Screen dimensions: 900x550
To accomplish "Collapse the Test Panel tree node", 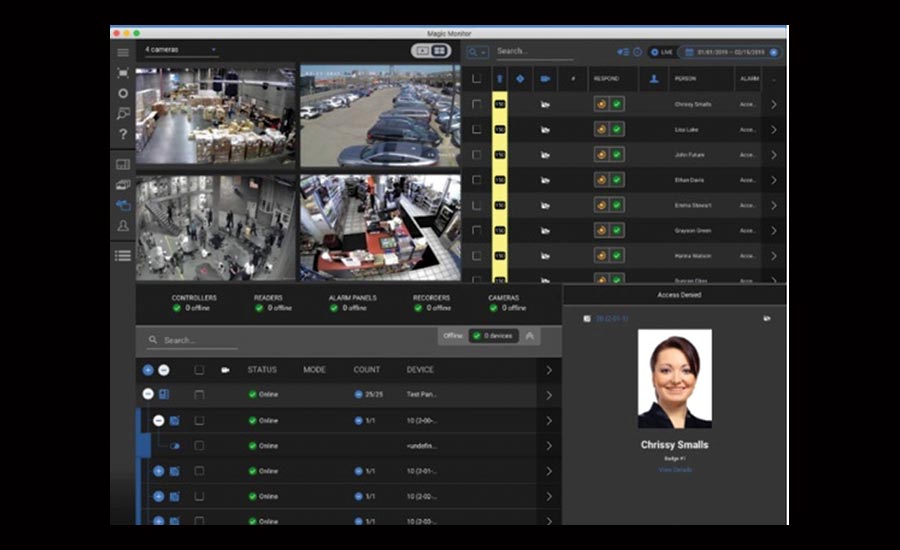I will coord(148,395).
